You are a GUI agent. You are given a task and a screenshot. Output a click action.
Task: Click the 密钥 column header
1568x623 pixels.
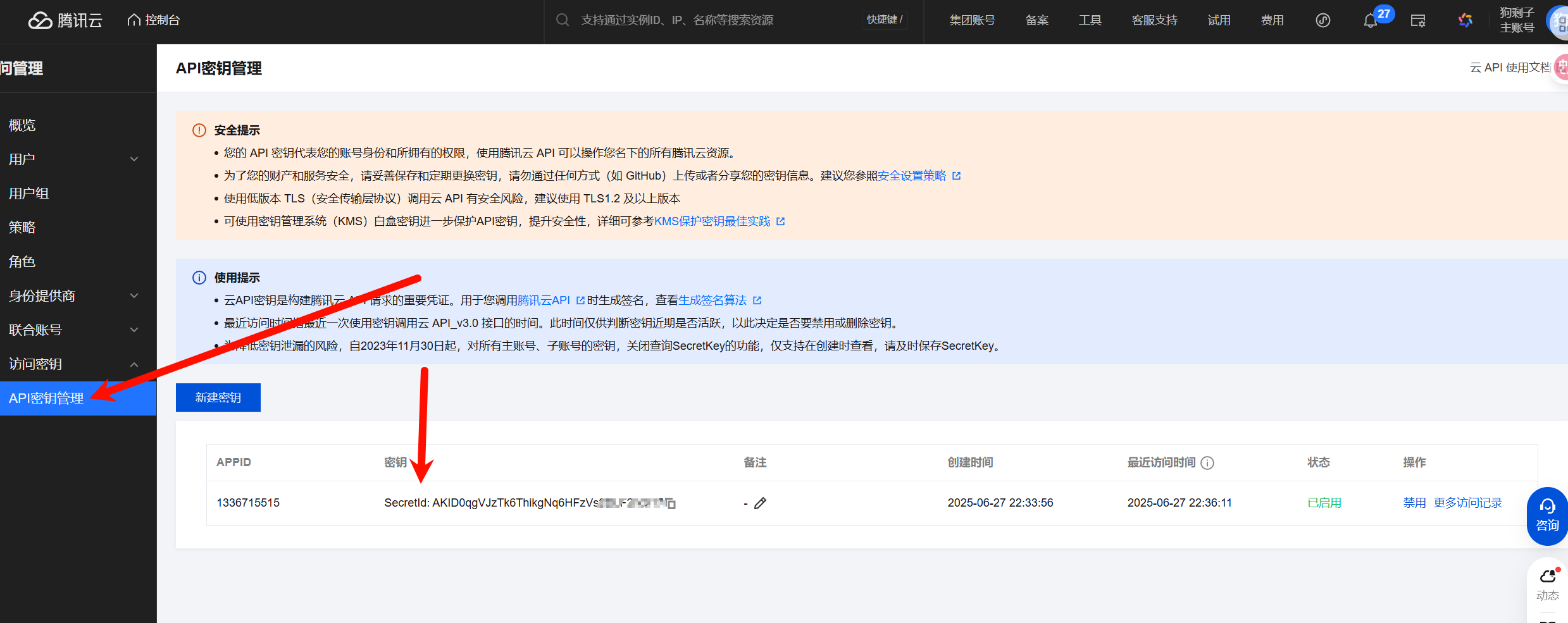click(395, 462)
